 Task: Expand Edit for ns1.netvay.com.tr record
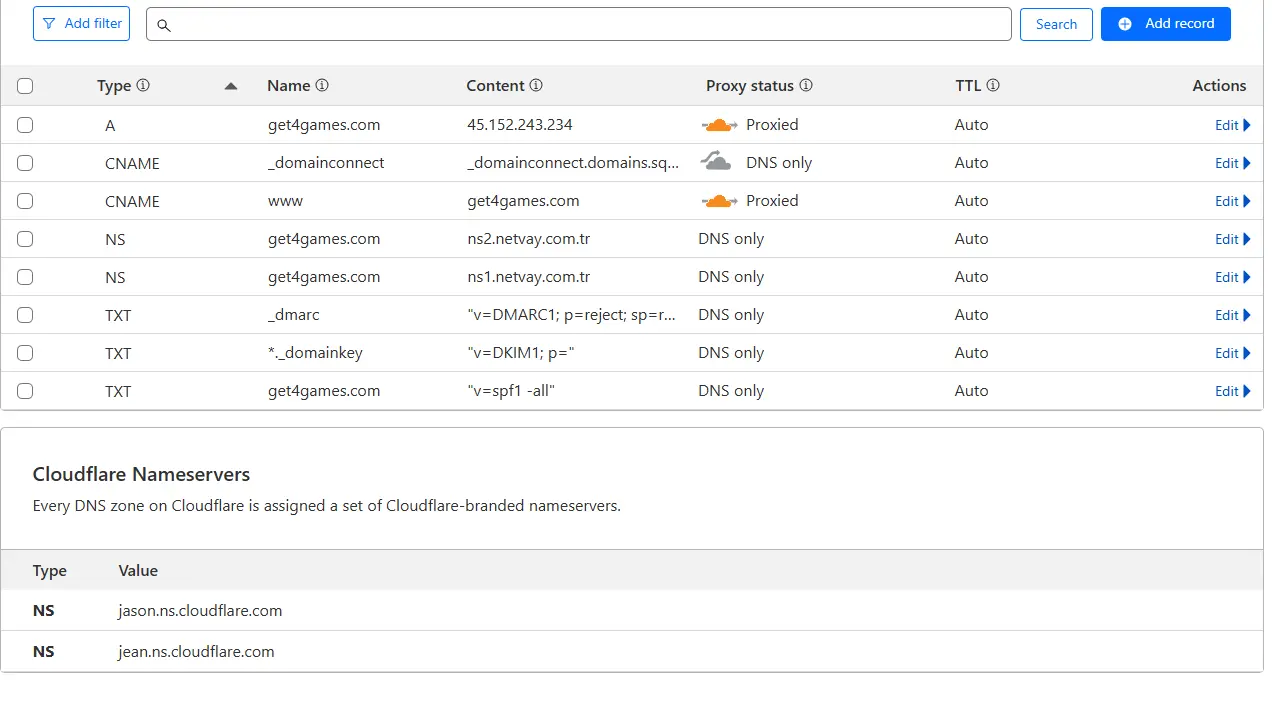click(1233, 277)
